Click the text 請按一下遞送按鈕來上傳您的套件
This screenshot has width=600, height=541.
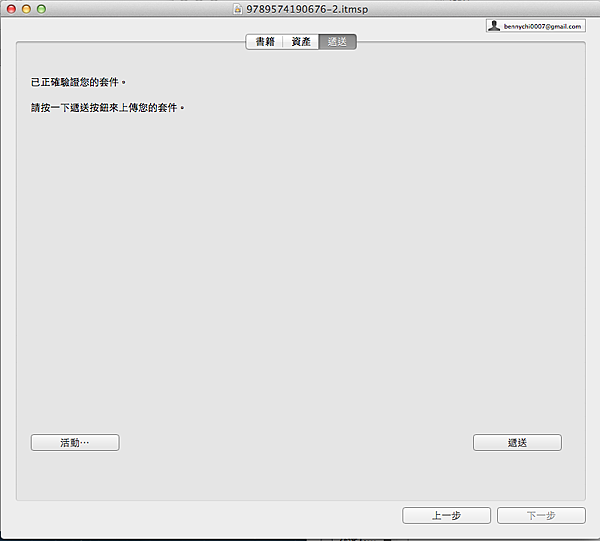(108, 108)
